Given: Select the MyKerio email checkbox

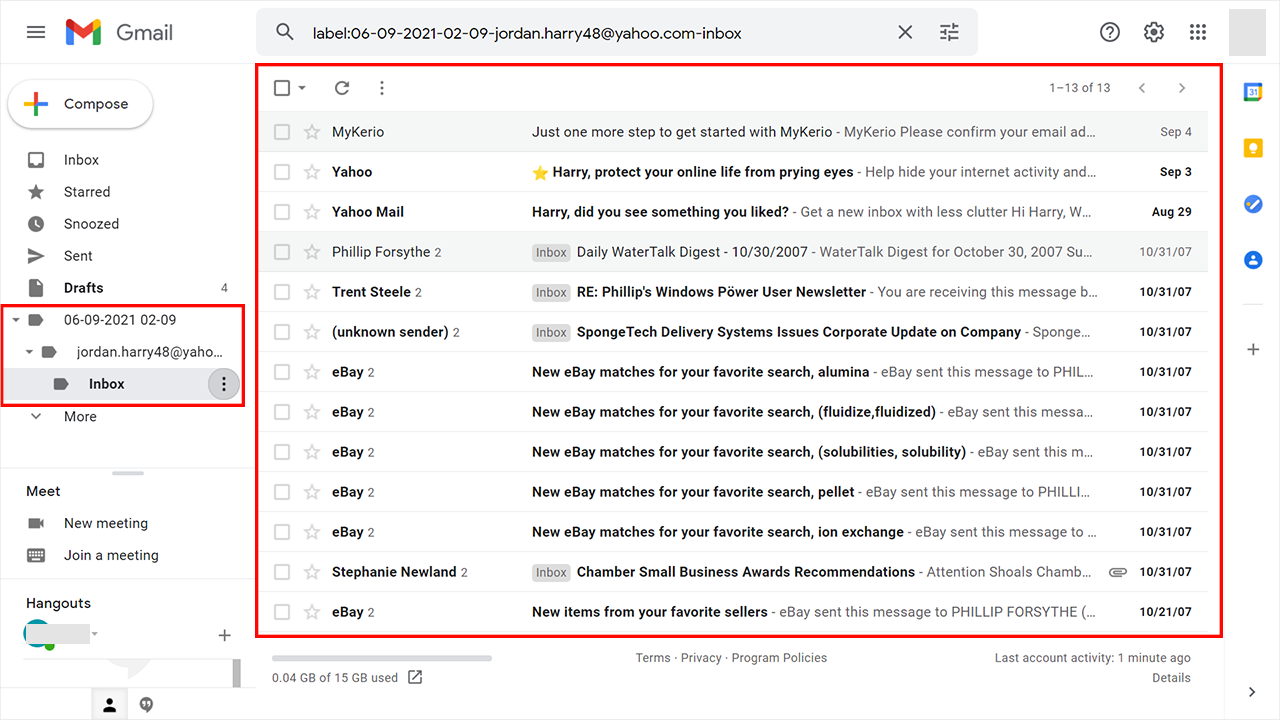Looking at the screenshot, I should (x=282, y=132).
